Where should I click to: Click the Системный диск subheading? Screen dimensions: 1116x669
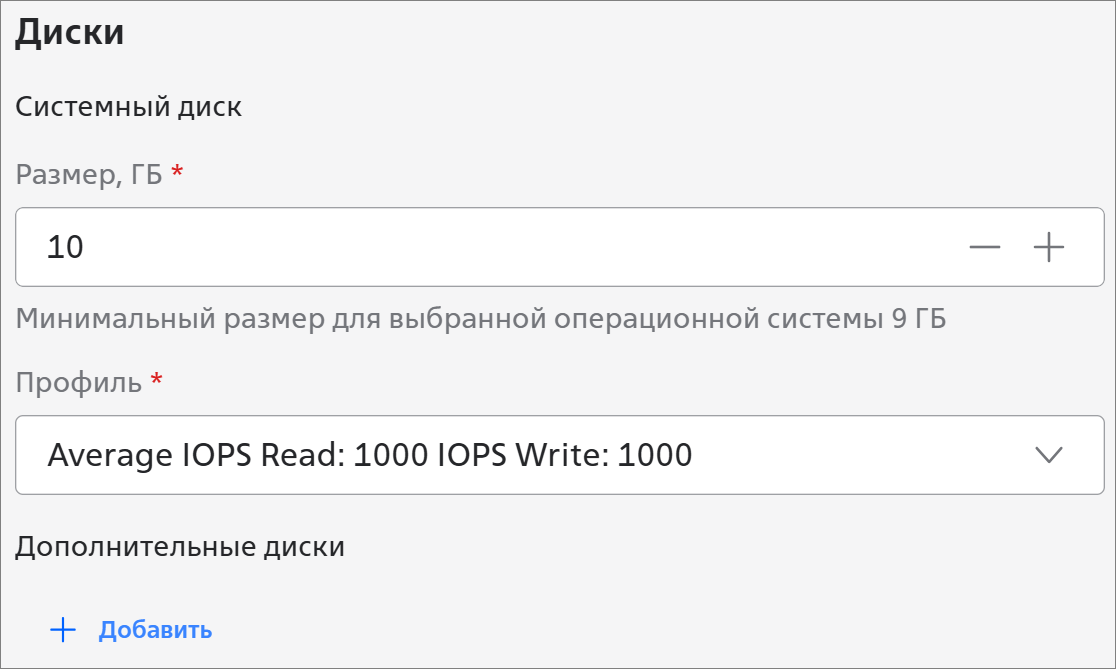point(128,107)
